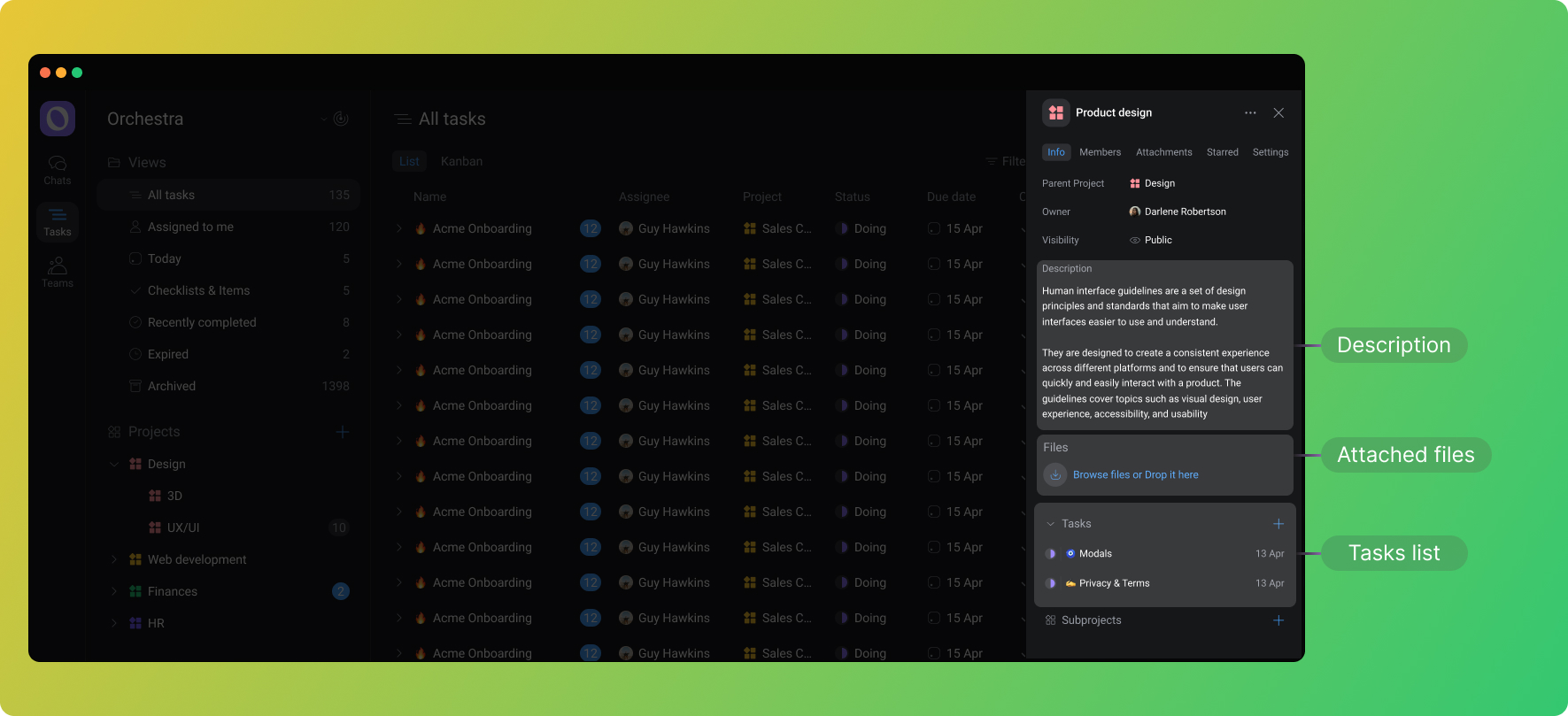Click the Design parent project color icon
Viewport: 1568px width, 716px height.
1135,183
